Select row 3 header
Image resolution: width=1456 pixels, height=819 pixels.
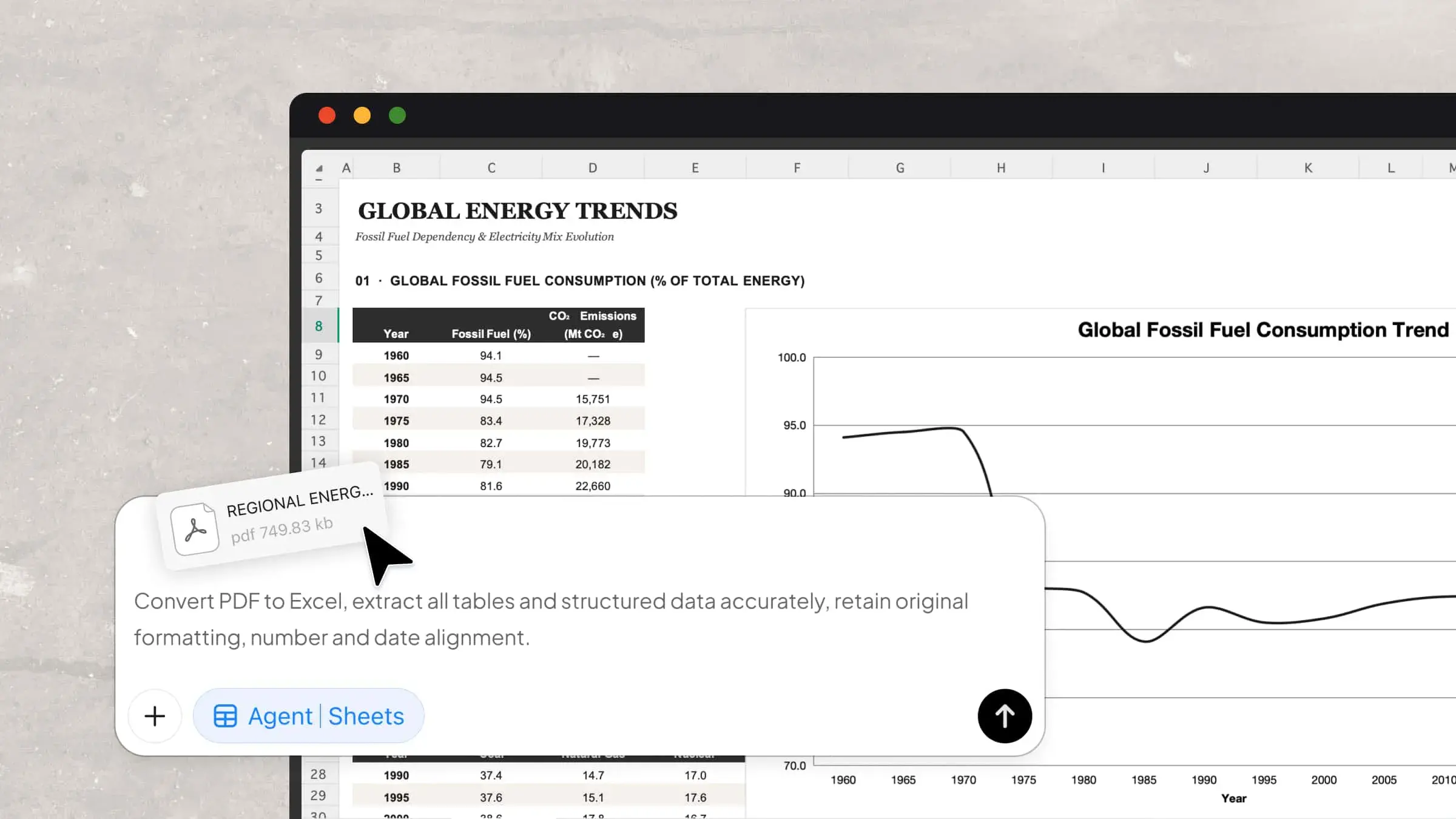coord(319,209)
